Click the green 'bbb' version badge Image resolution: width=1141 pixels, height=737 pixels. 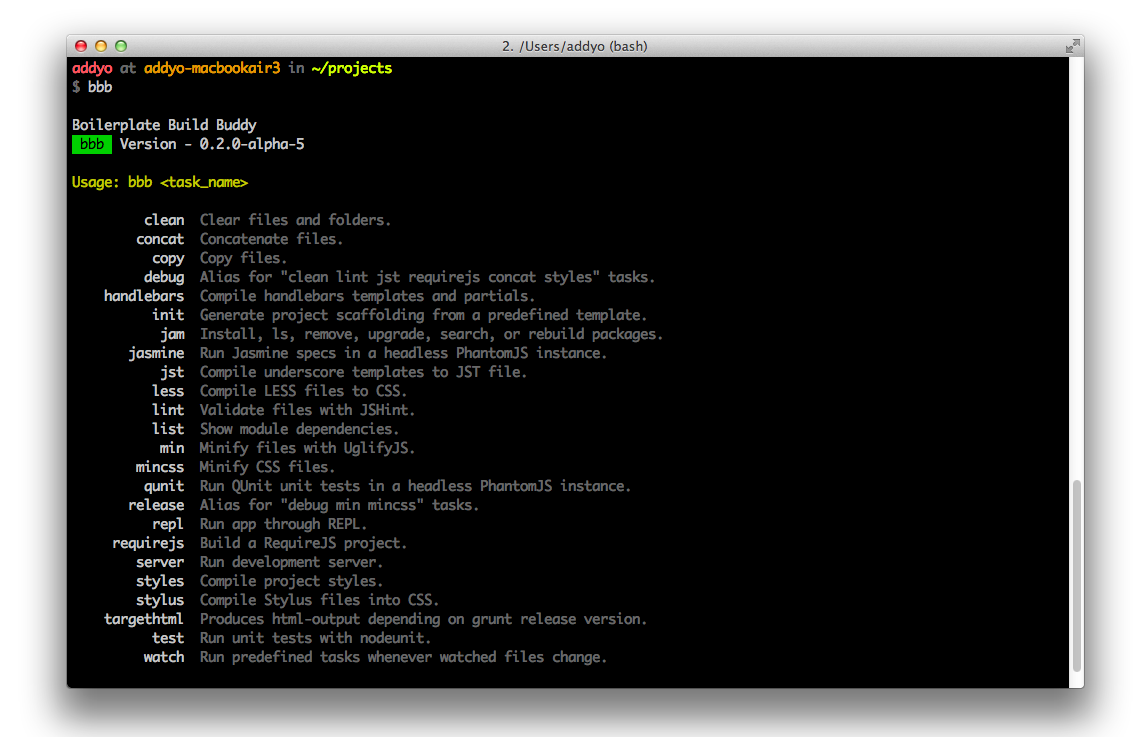92,144
